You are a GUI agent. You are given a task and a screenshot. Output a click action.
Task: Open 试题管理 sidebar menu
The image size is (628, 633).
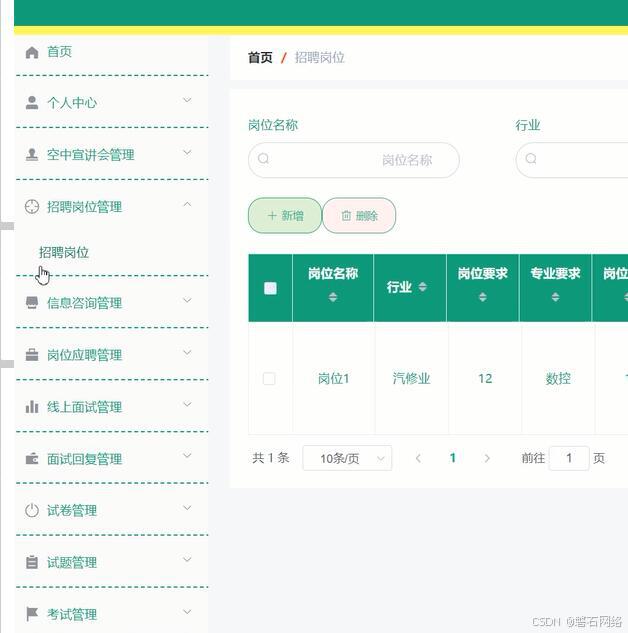(x=111, y=562)
